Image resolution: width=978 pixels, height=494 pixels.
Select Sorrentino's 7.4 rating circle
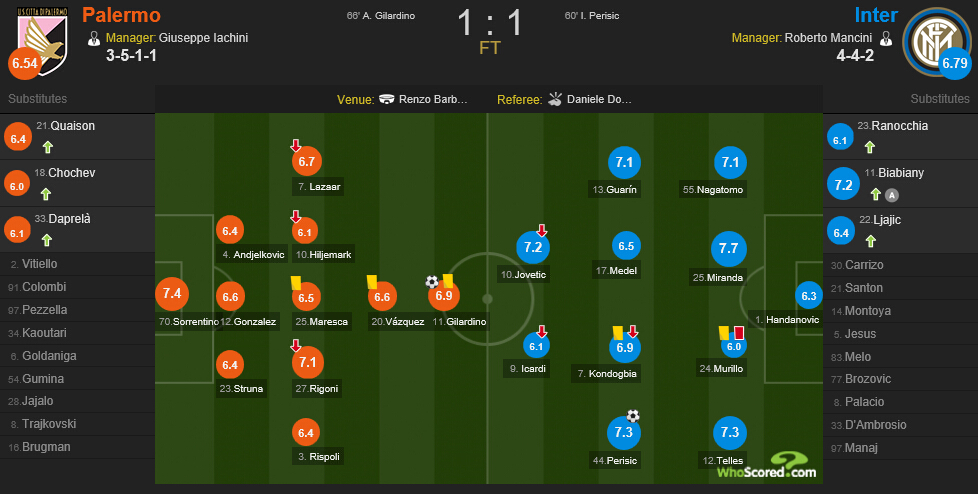pyautogui.click(x=172, y=293)
